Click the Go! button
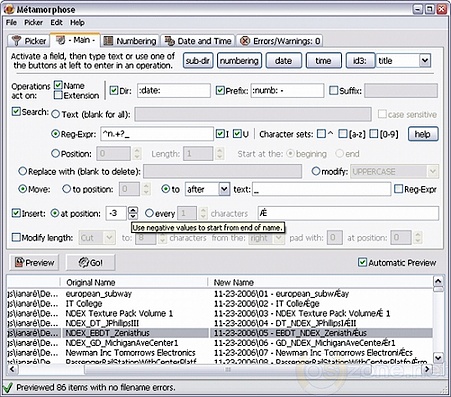Screen dimensions: 451x397 [x=91, y=263]
